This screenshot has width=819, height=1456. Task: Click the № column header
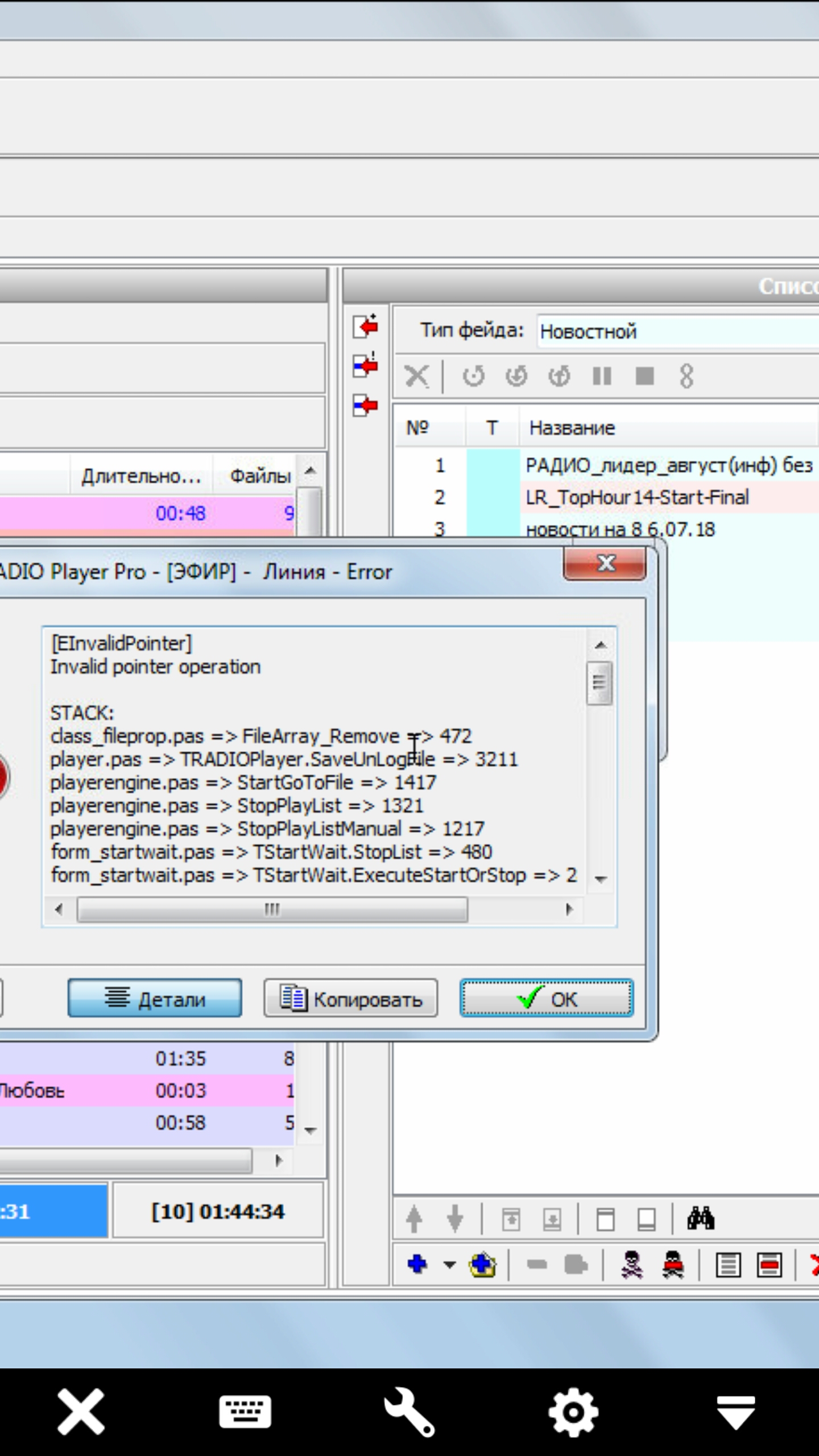point(430,428)
